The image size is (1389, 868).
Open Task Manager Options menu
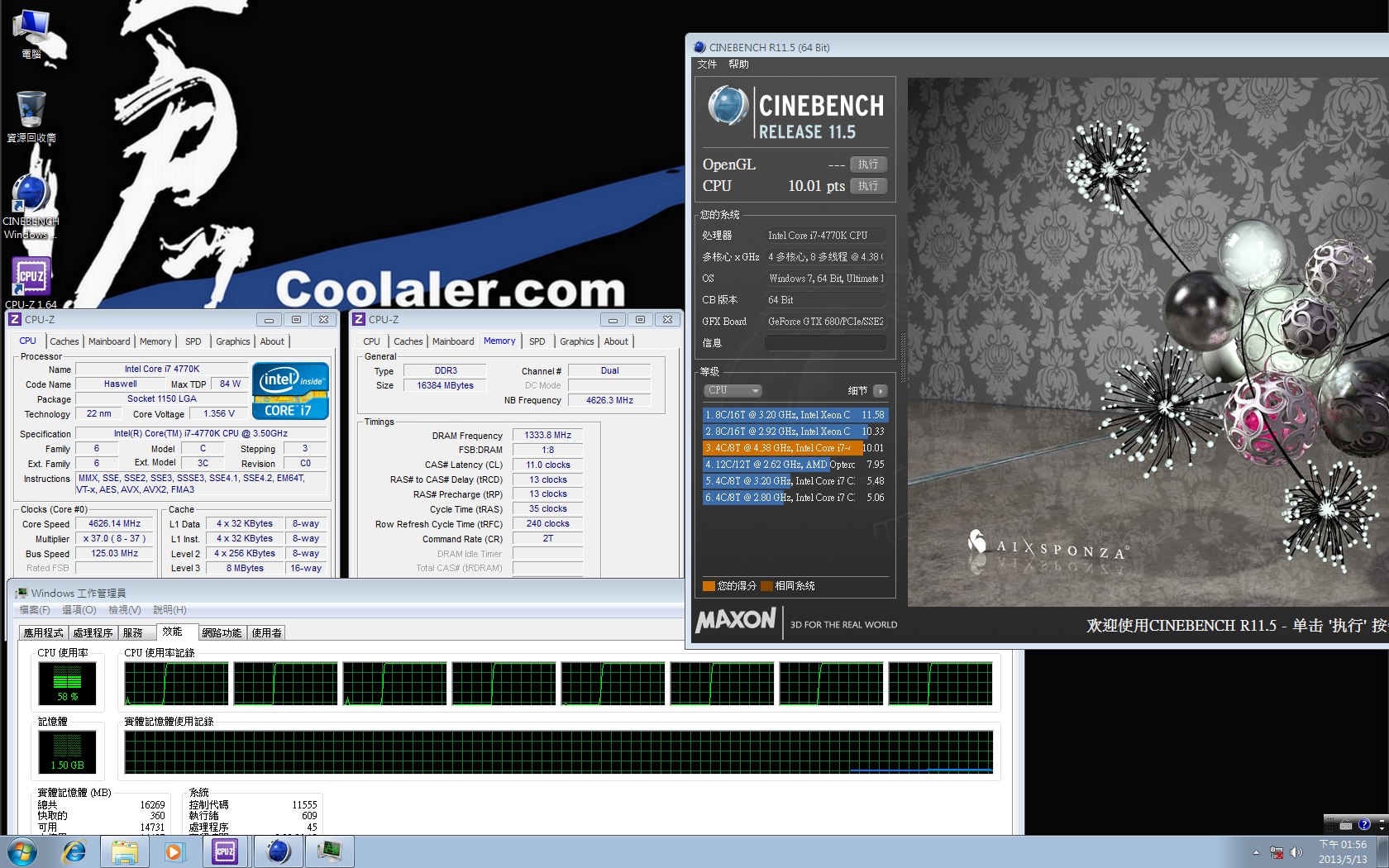(x=79, y=610)
